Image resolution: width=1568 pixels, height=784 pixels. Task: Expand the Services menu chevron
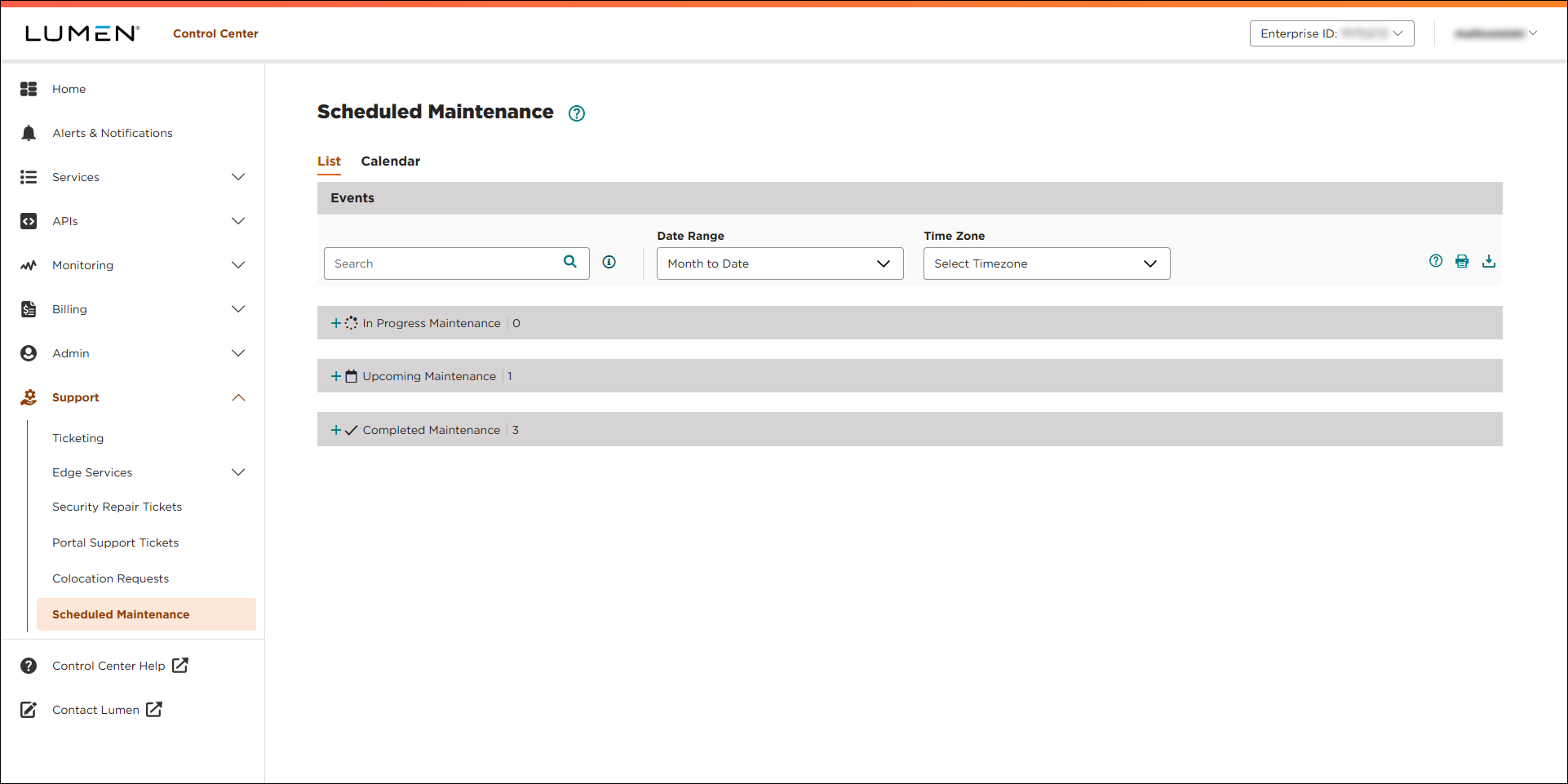(x=238, y=176)
